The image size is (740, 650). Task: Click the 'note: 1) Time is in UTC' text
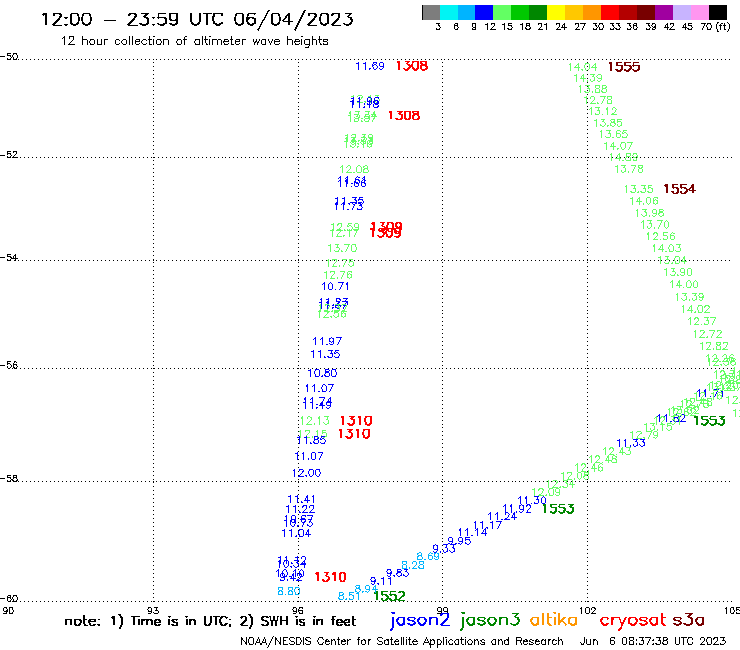tap(148, 621)
